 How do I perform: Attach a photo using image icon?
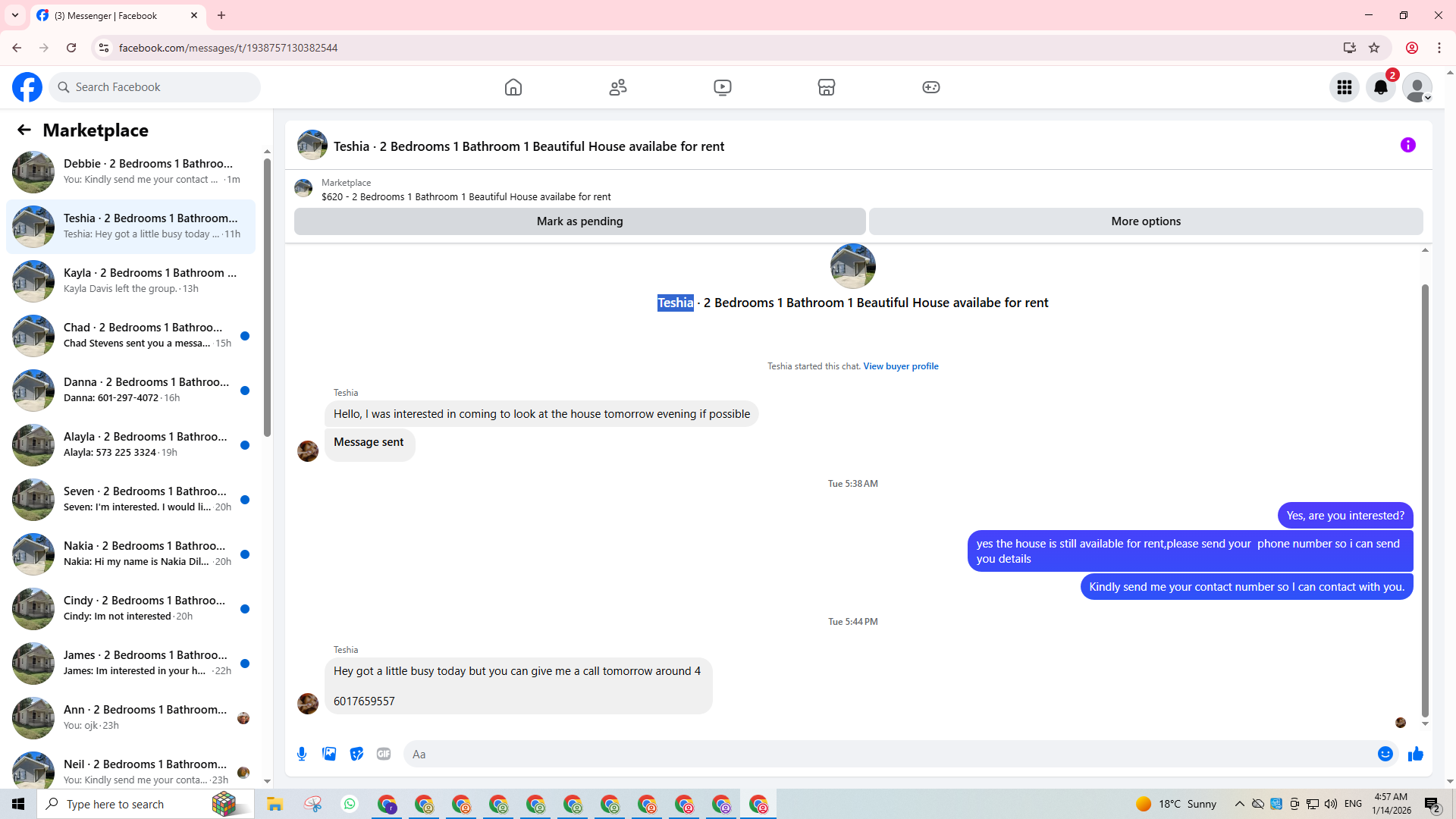coord(329,754)
